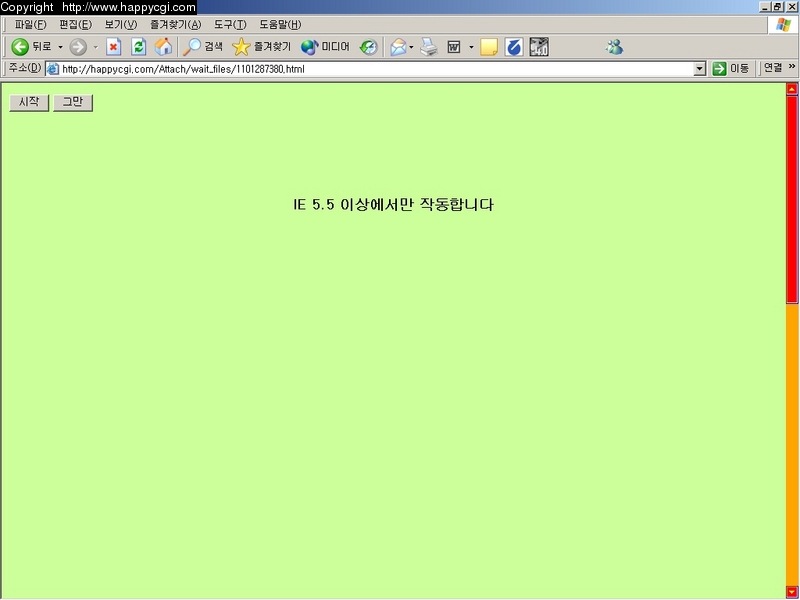Click the Edit with Word icon
Viewport: 800px width, 600px height.
[x=454, y=47]
